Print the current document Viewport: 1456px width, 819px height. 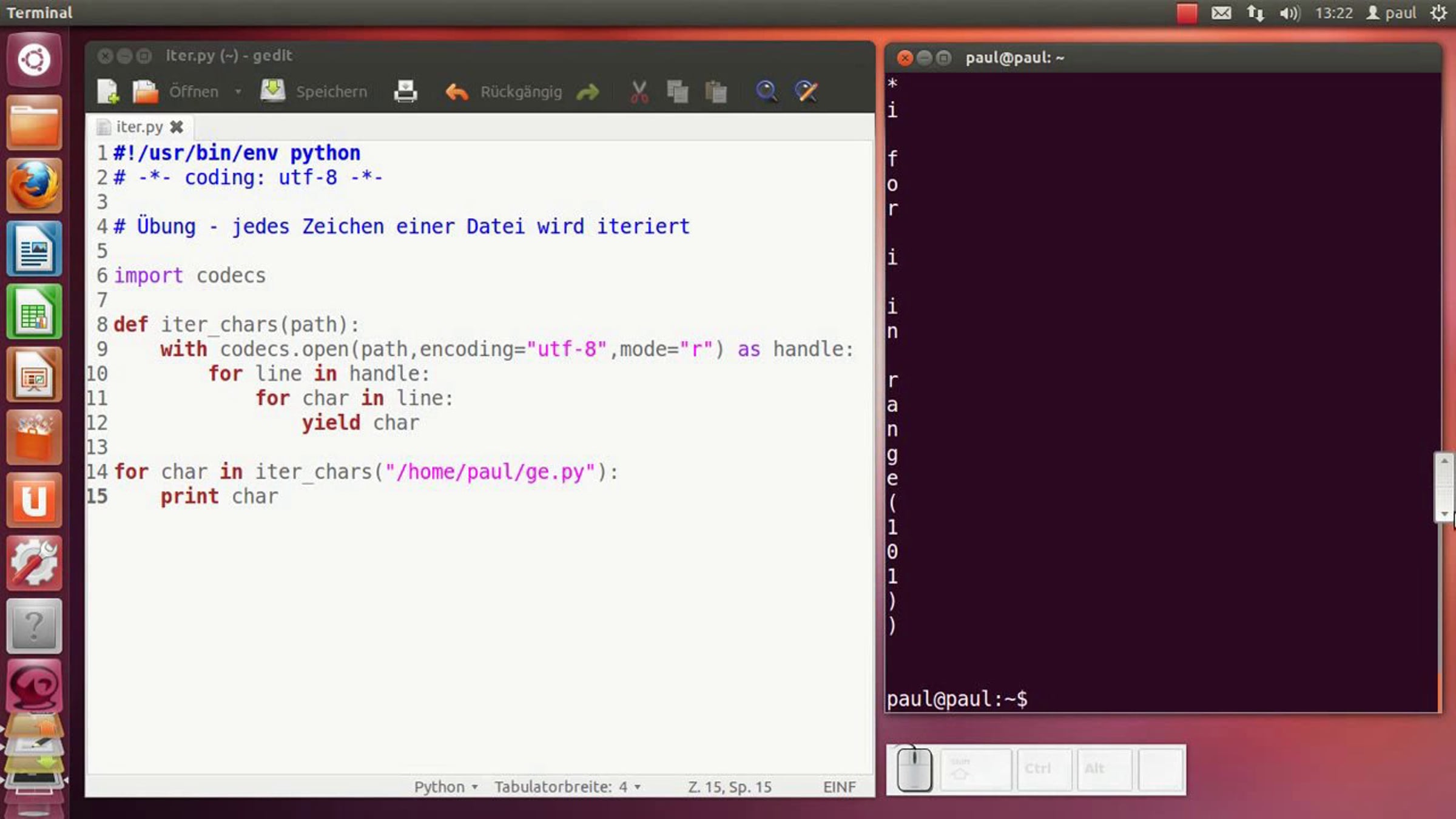405,92
